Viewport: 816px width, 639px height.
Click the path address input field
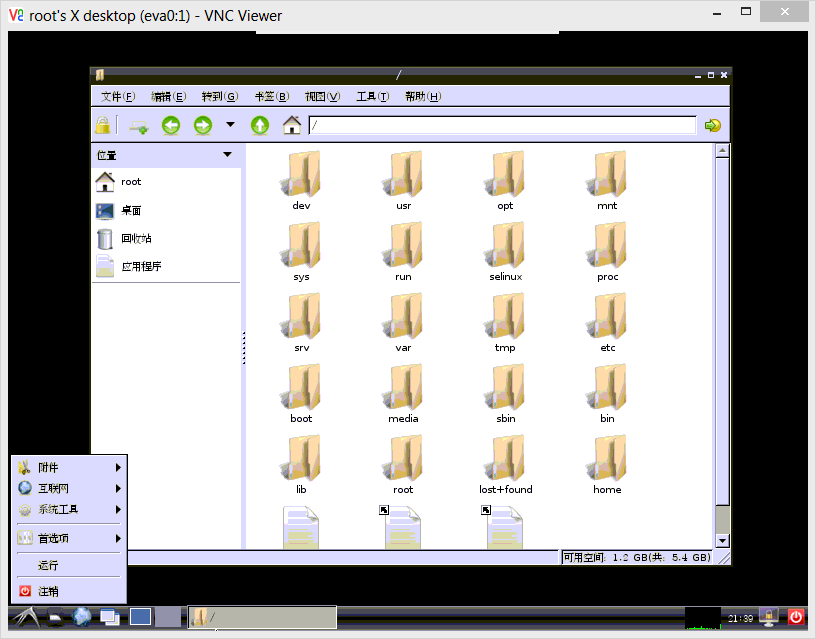(x=502, y=125)
